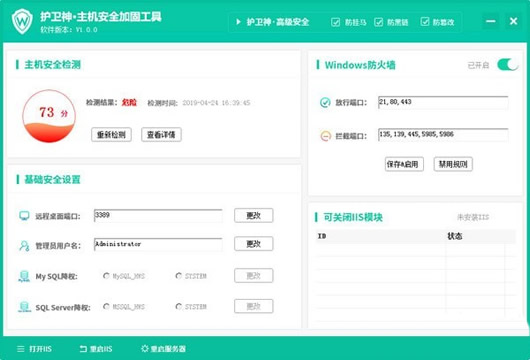Screen dimensions: 530x360
Task: Click the 73分 score gauge
Action: [49, 116]
